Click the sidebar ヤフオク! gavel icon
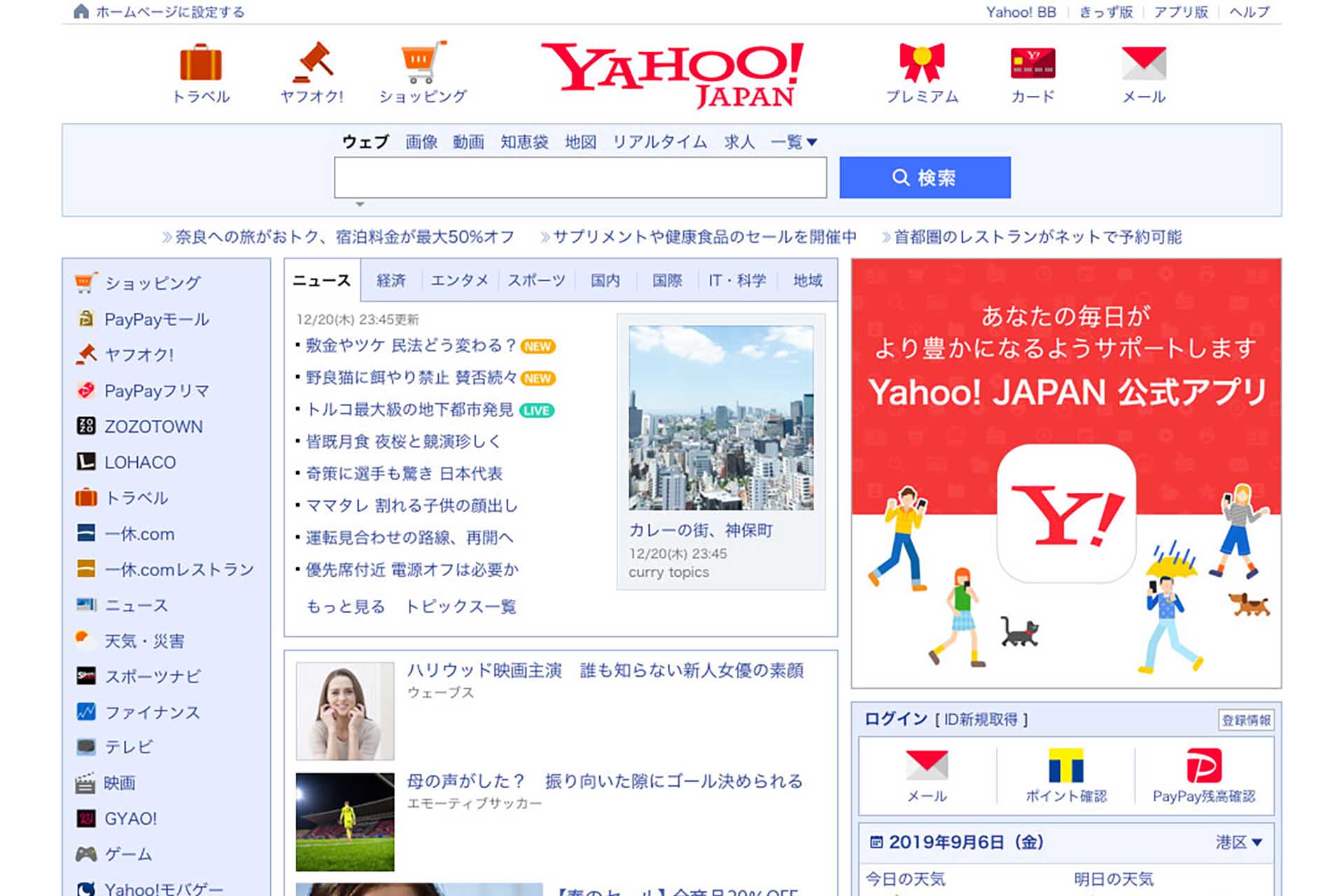The height and width of the screenshot is (896, 1344). click(x=86, y=354)
